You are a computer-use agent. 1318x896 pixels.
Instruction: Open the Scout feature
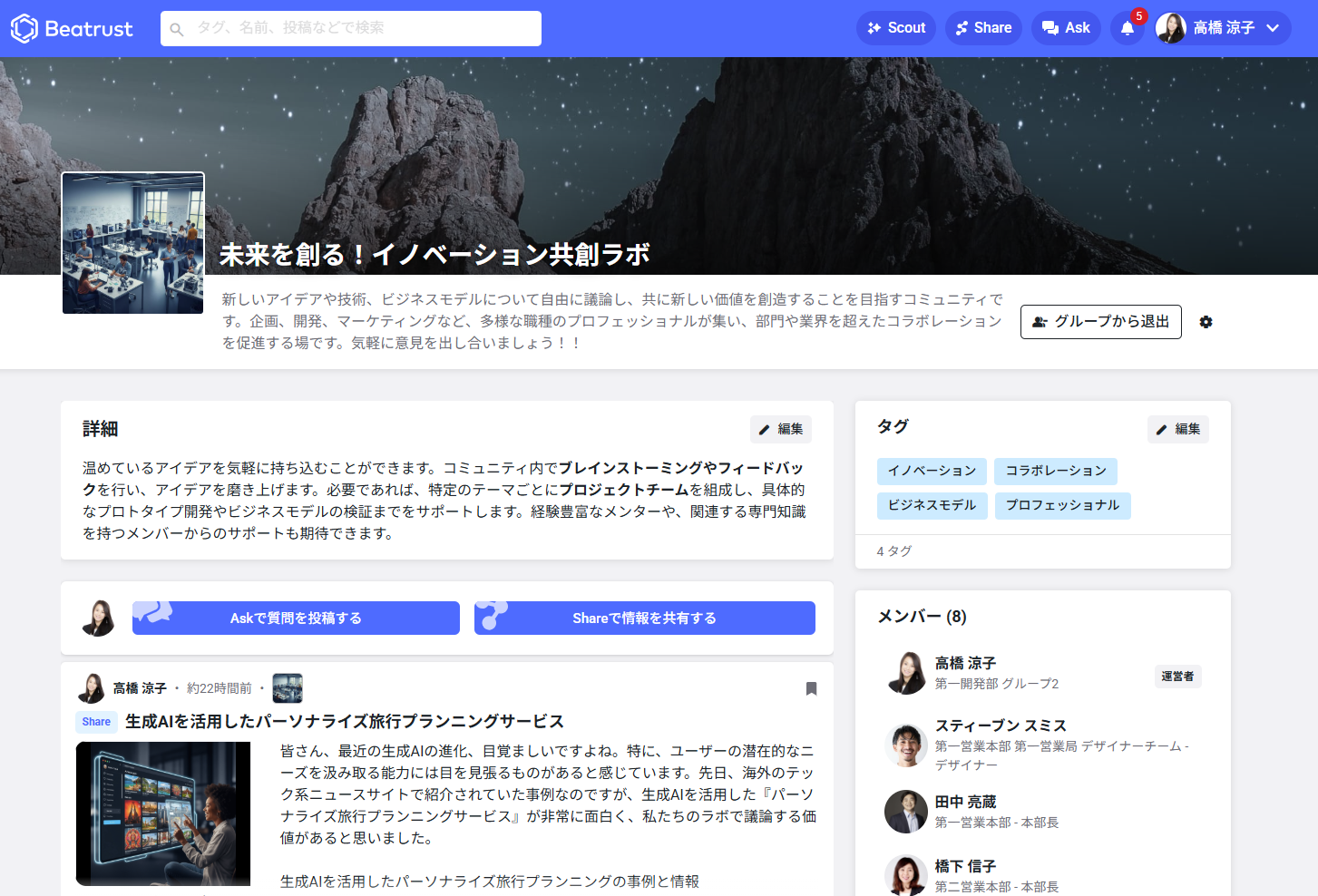click(x=896, y=28)
